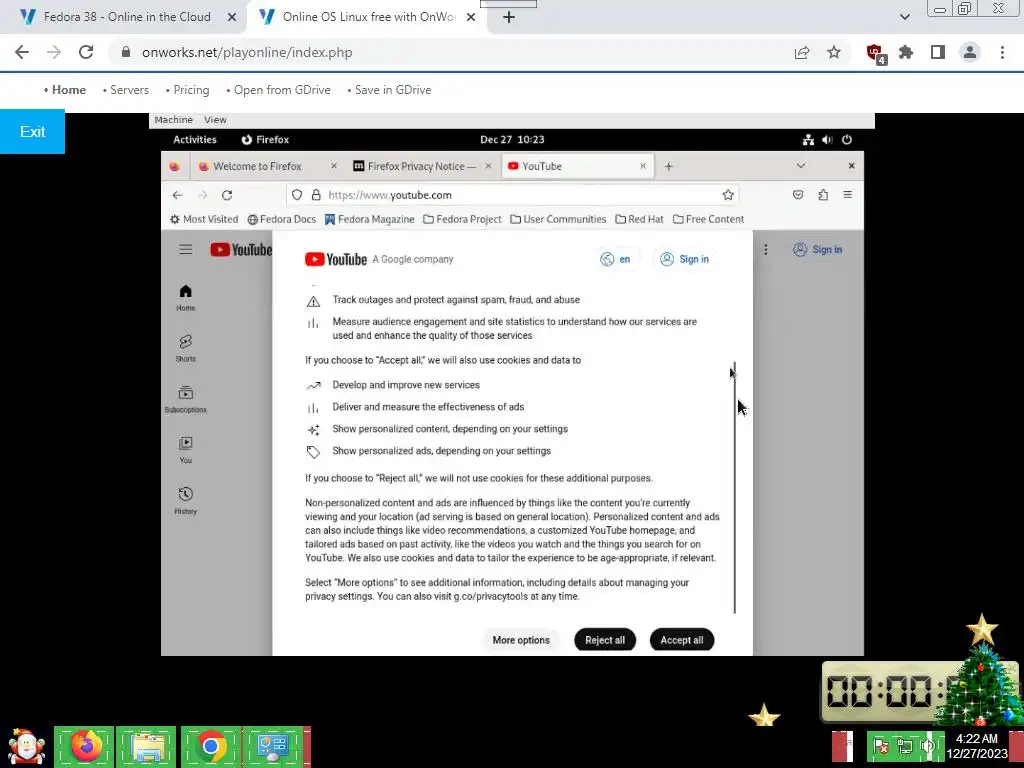Open OnWorks Pricing link
This screenshot has width=1024, height=768.
(x=191, y=90)
